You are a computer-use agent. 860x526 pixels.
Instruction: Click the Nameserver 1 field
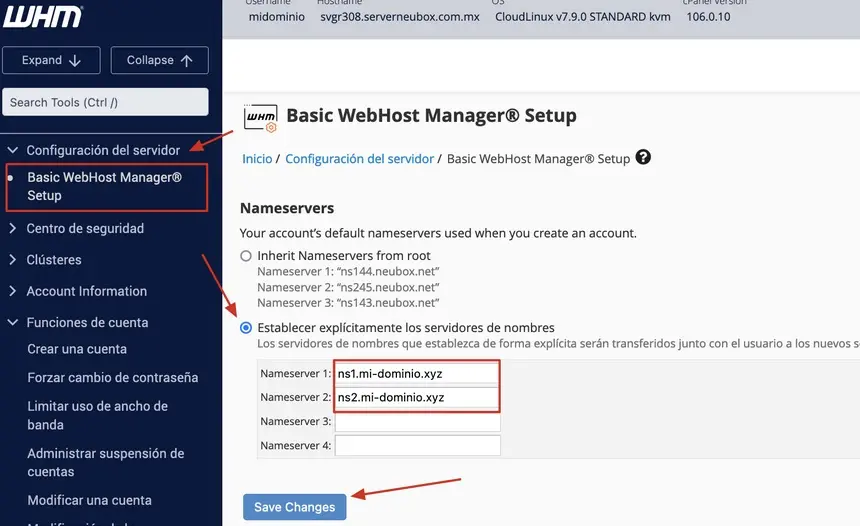[x=417, y=374]
